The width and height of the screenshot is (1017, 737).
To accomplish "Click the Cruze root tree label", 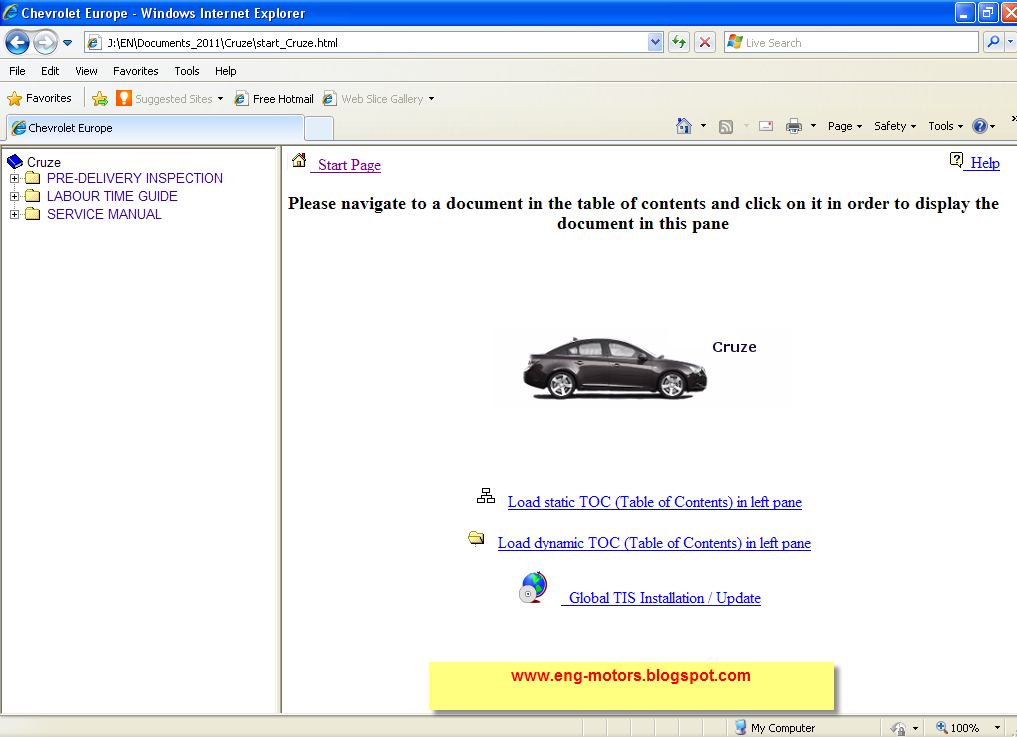I will (x=43, y=162).
